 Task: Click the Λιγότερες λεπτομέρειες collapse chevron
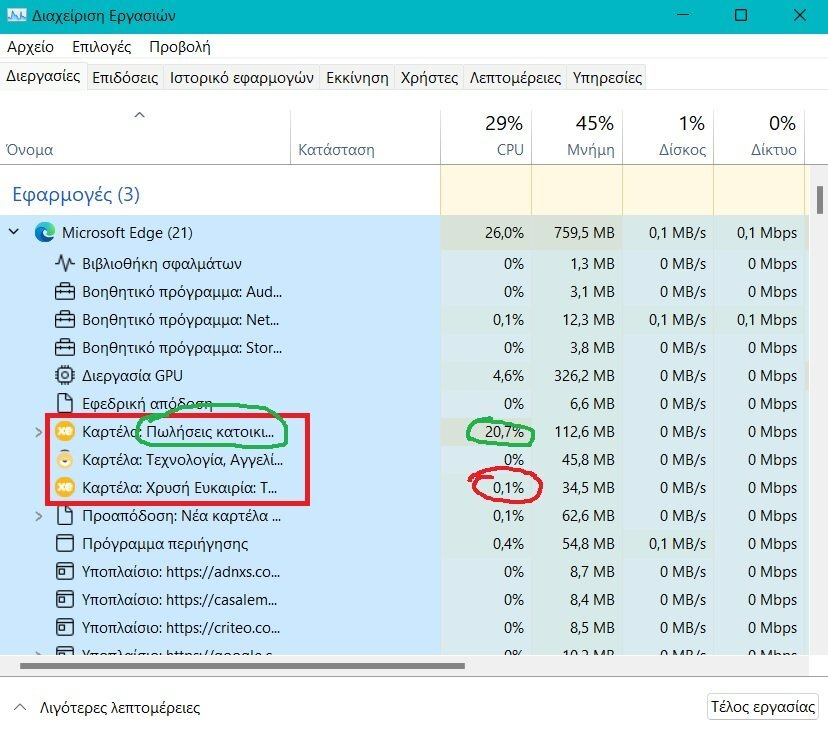(20, 707)
